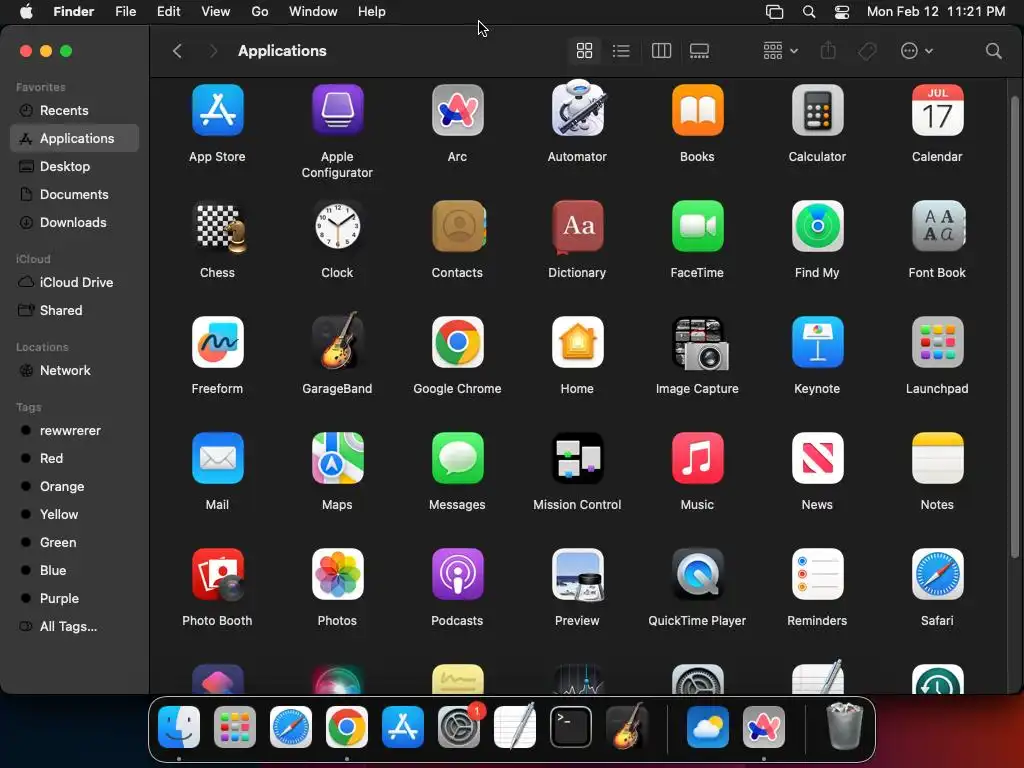The height and width of the screenshot is (768, 1024).
Task: Open Apple Configurator in Applications
Action: pyautogui.click(x=337, y=110)
